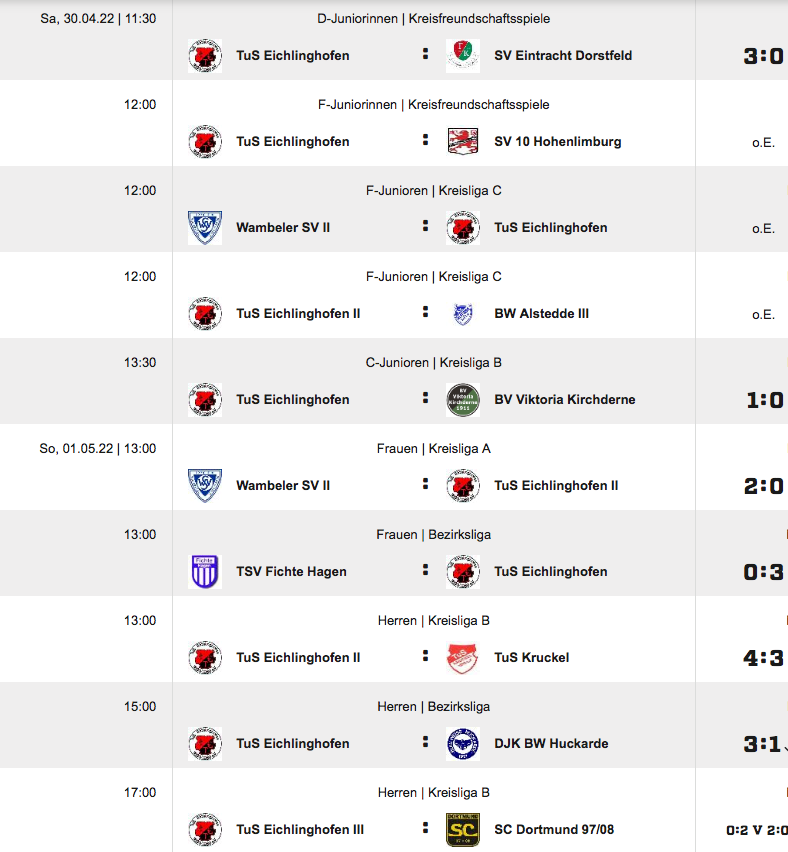Open the DJK BW Huckarde team link
This screenshot has height=852, width=788.
point(551,743)
